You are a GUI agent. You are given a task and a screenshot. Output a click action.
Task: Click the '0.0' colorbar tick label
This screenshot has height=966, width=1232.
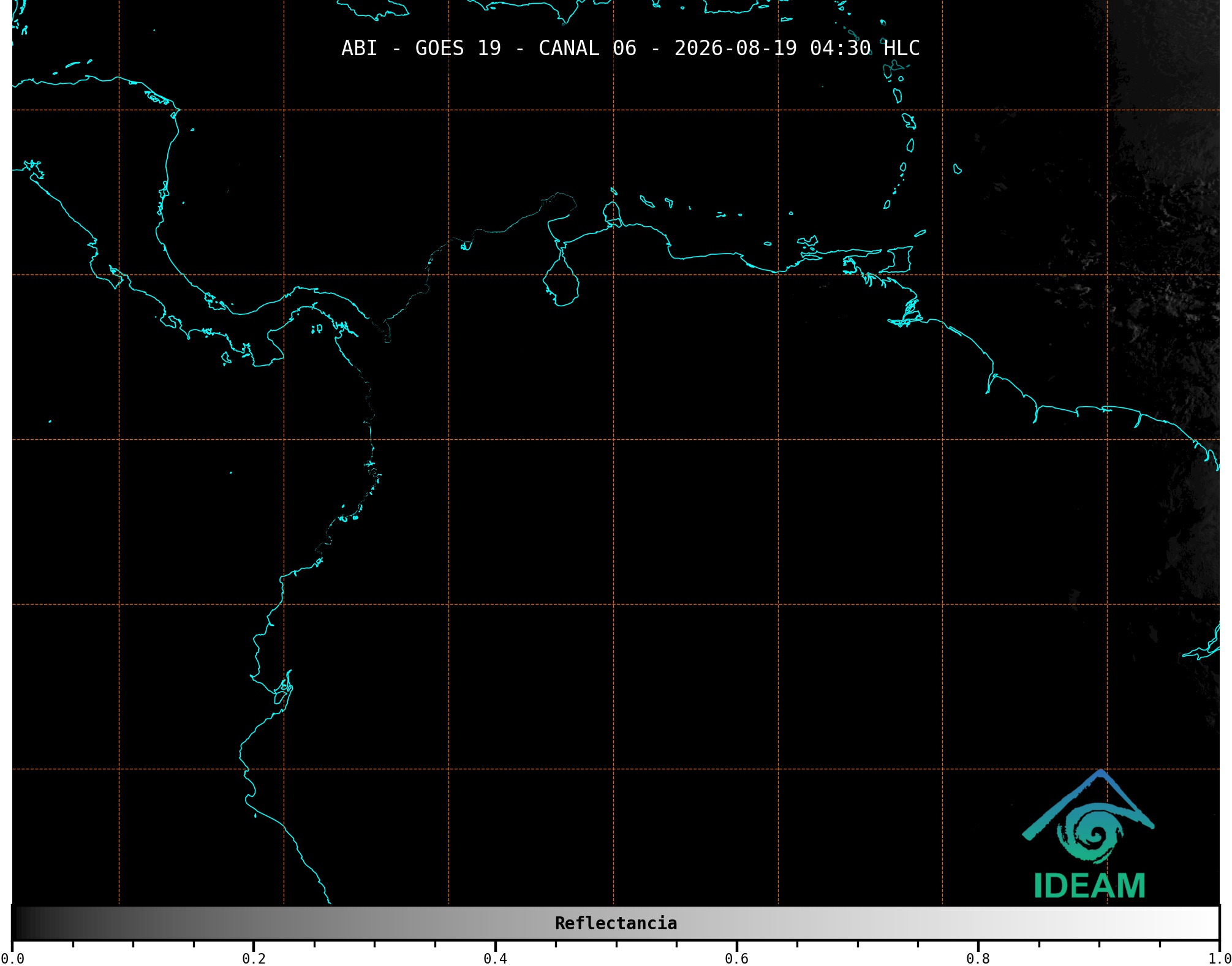coord(13,958)
